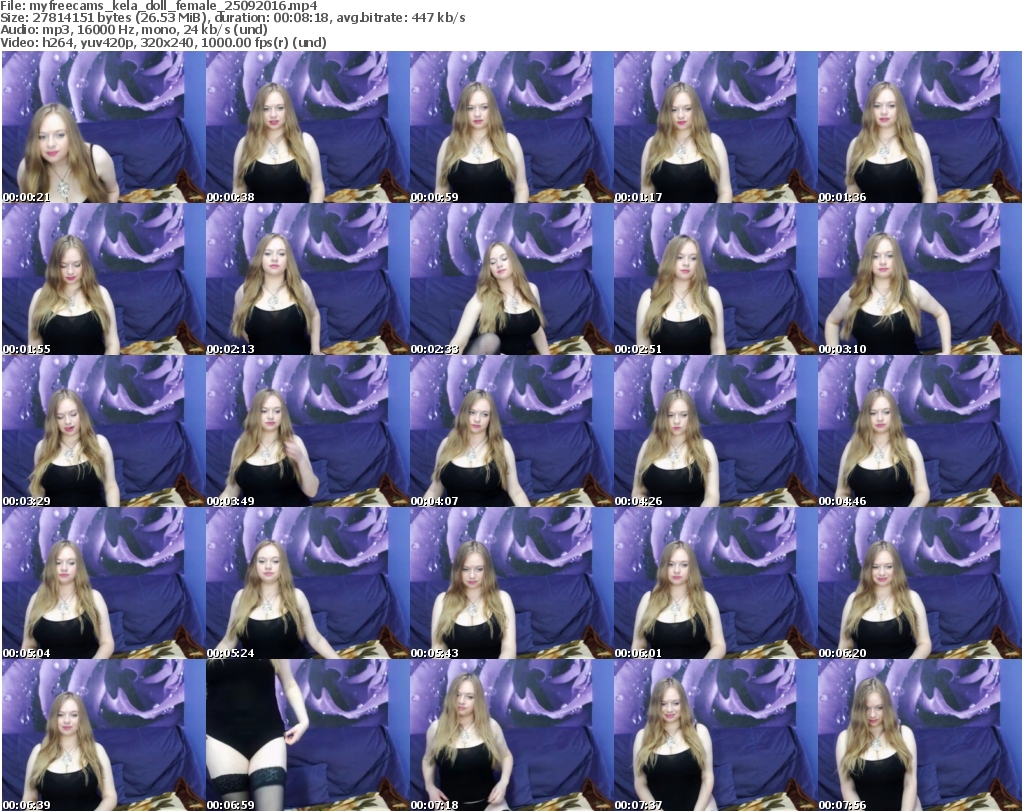Click the 00:03:10 thumbnail
This screenshot has width=1024, height=811.
pos(918,280)
